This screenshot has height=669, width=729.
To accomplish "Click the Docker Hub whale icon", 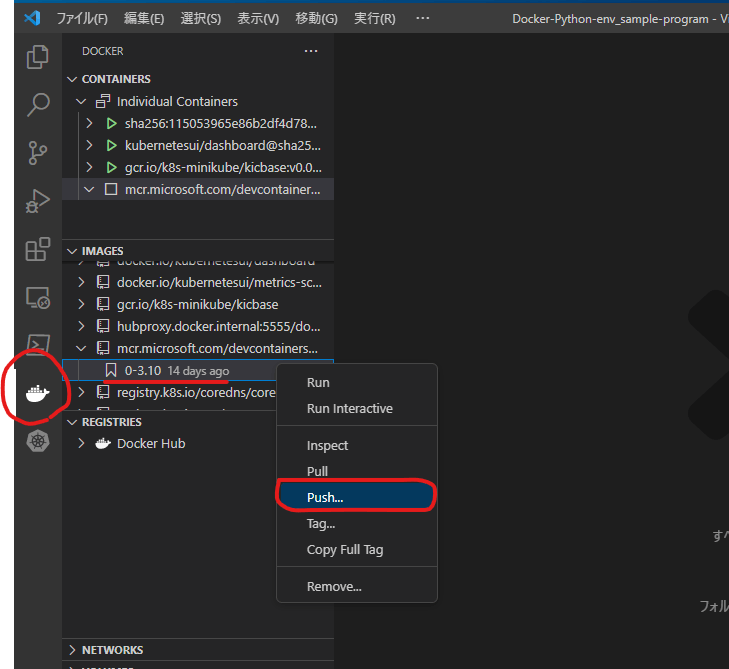I will coord(103,444).
